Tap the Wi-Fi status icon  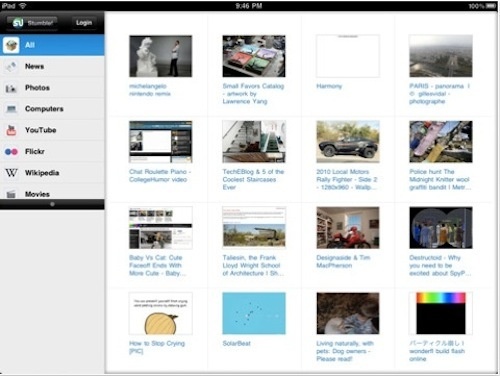point(23,6)
